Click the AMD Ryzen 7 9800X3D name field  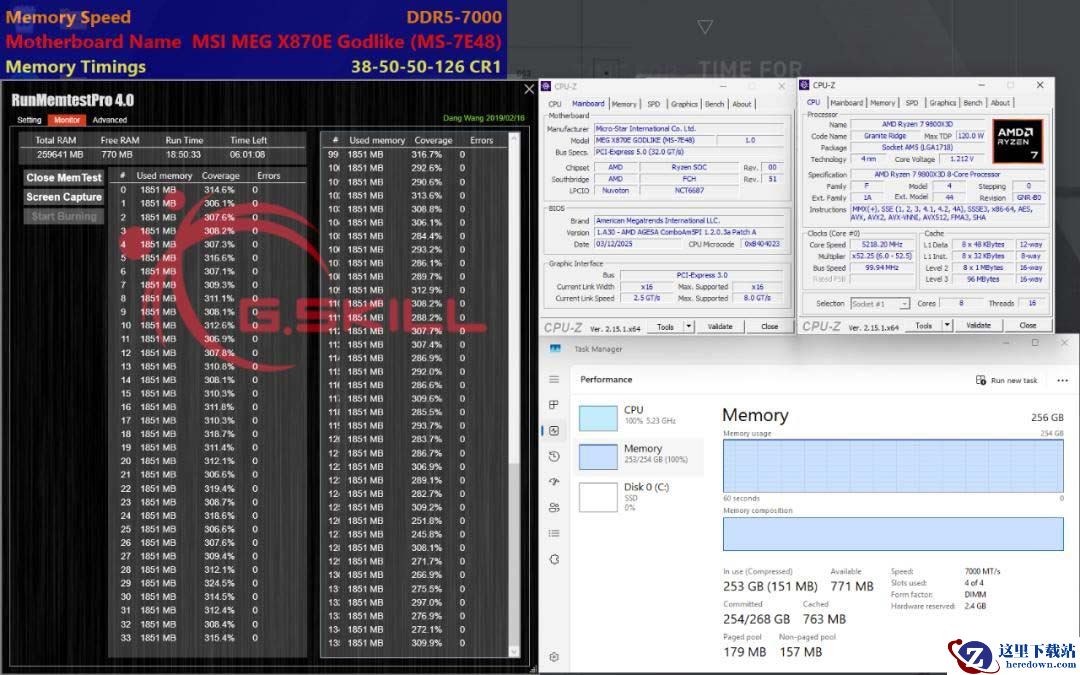pyautogui.click(x=917, y=125)
